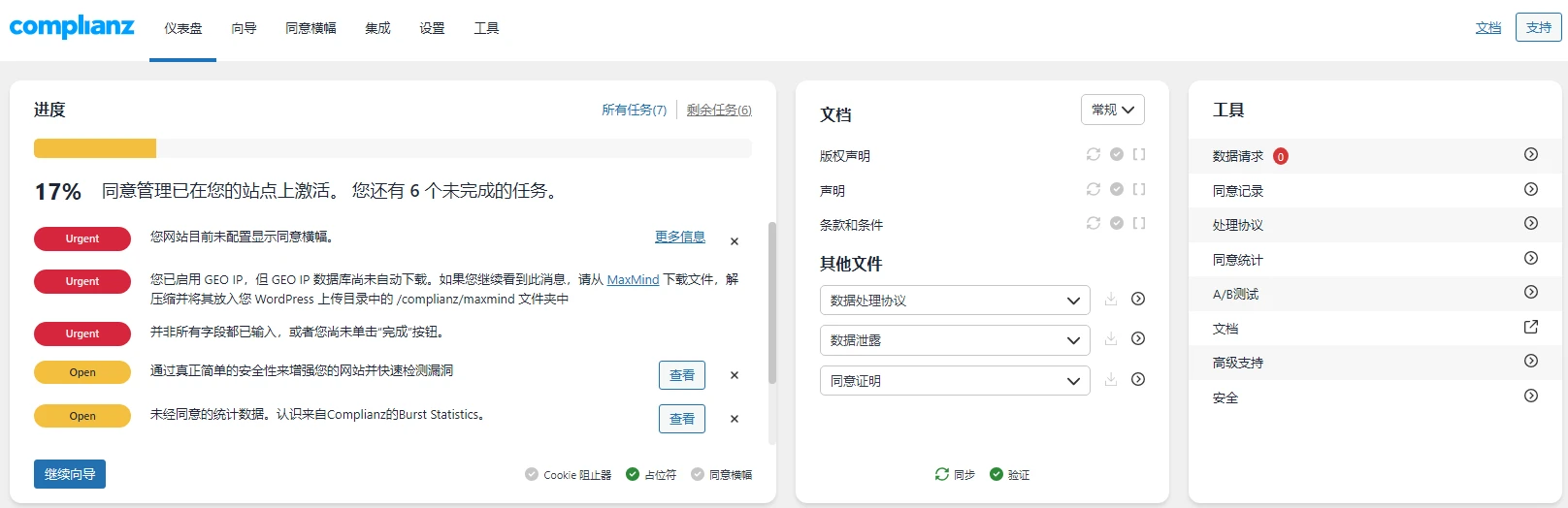1568x508 pixels.
Task: Click download icon beside 数据处理协议 dropdown
Action: point(1111,300)
